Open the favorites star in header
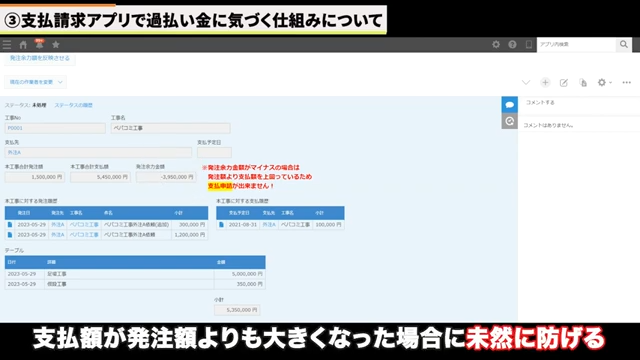This screenshot has width=640, height=360. click(56, 44)
